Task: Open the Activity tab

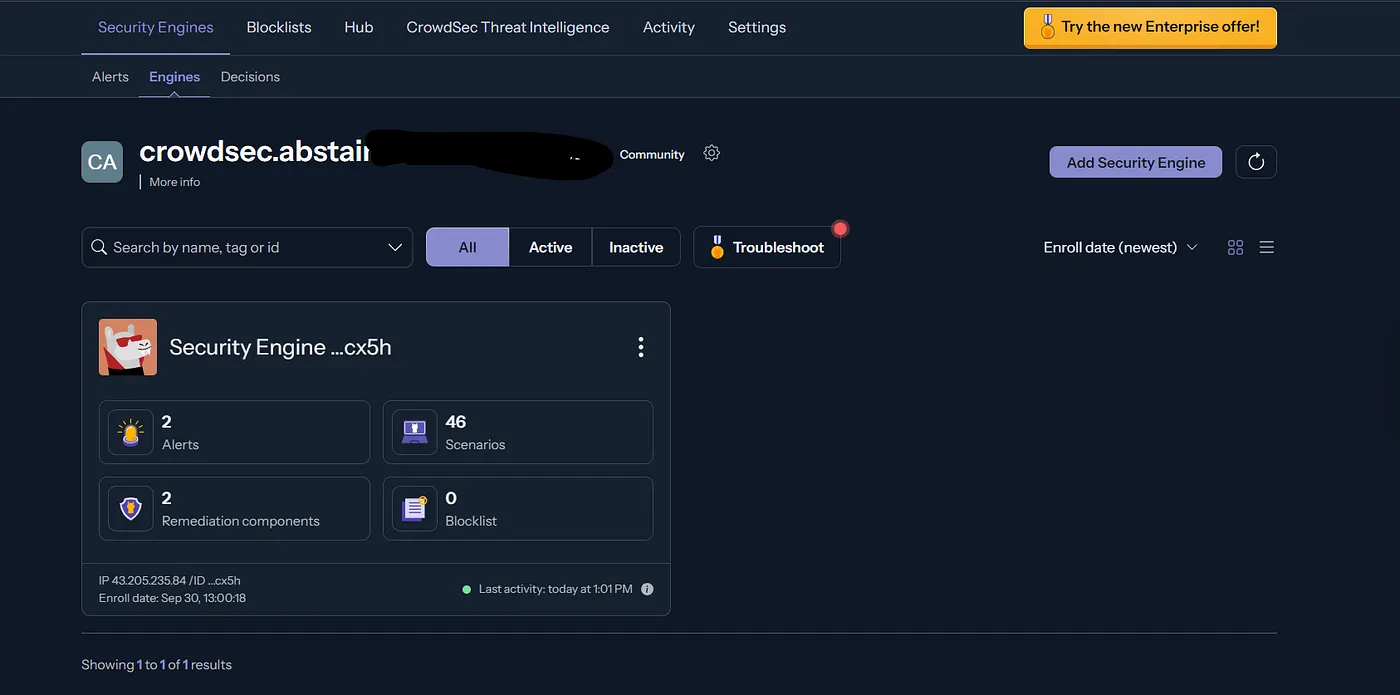Action: (x=669, y=27)
